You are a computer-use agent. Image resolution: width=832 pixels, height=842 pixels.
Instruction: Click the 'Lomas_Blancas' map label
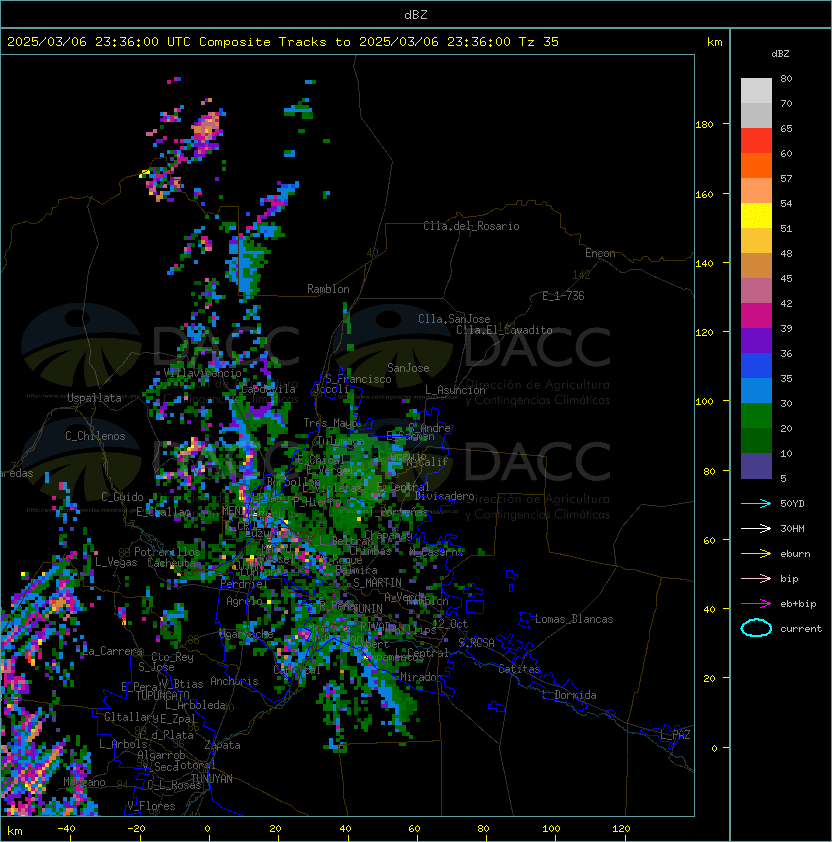click(574, 619)
